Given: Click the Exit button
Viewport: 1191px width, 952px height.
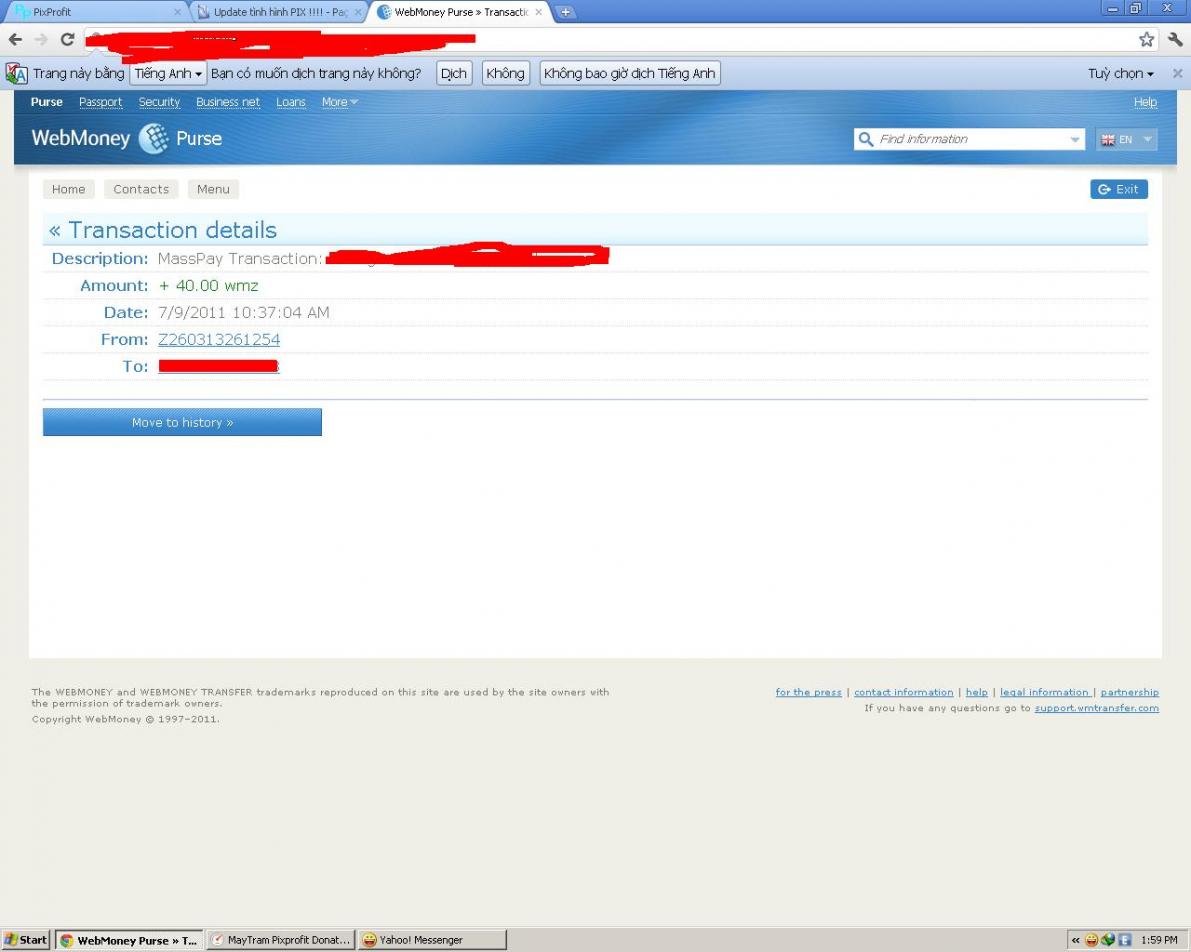Looking at the screenshot, I should point(1119,189).
